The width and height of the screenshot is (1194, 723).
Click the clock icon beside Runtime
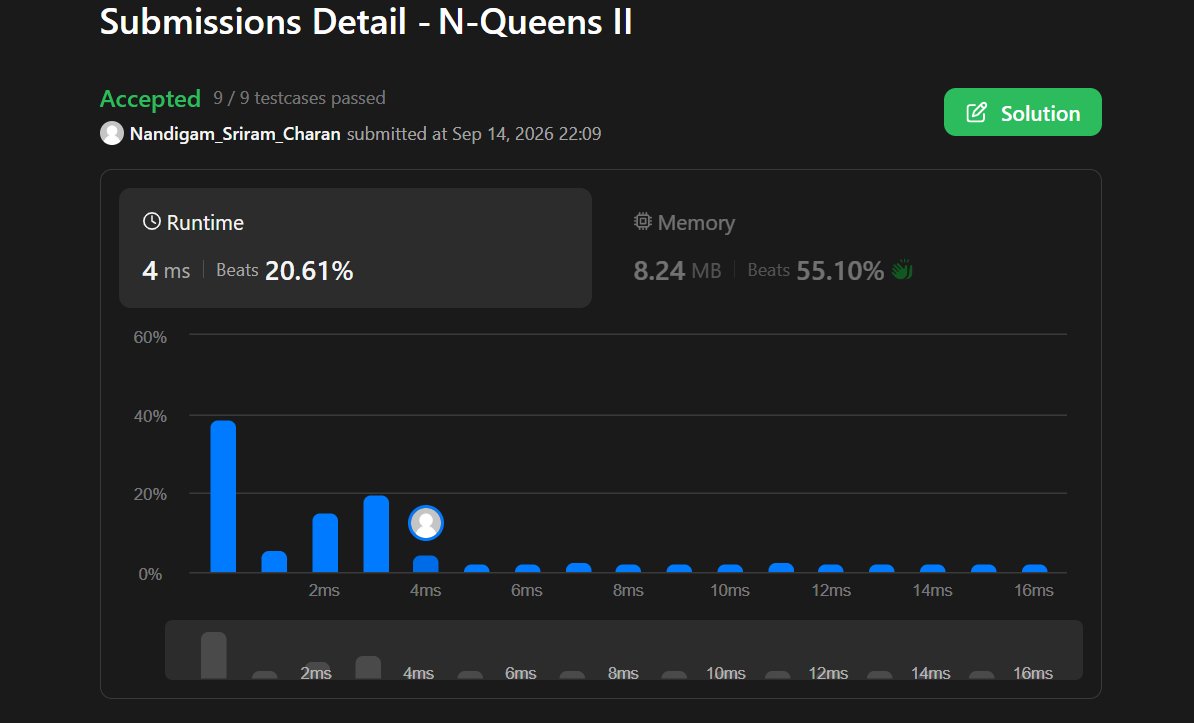pos(152,222)
